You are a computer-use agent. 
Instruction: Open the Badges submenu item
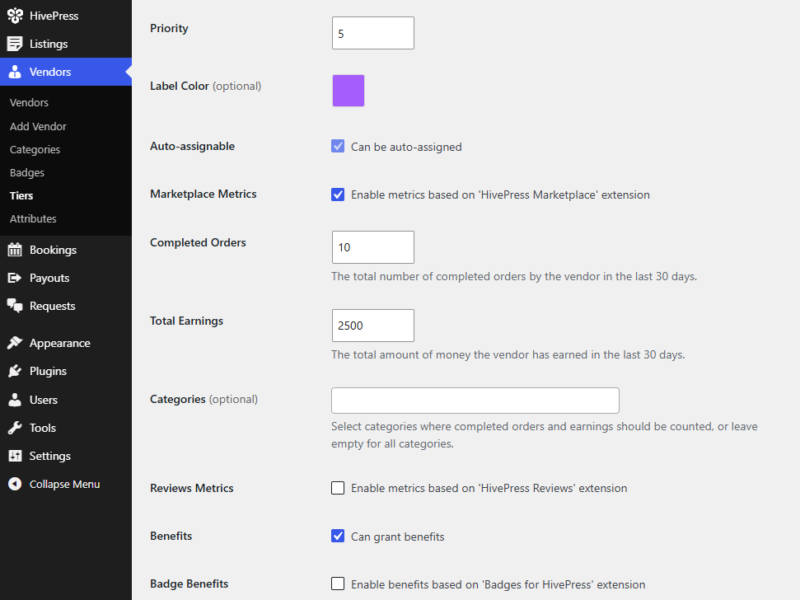(x=27, y=172)
